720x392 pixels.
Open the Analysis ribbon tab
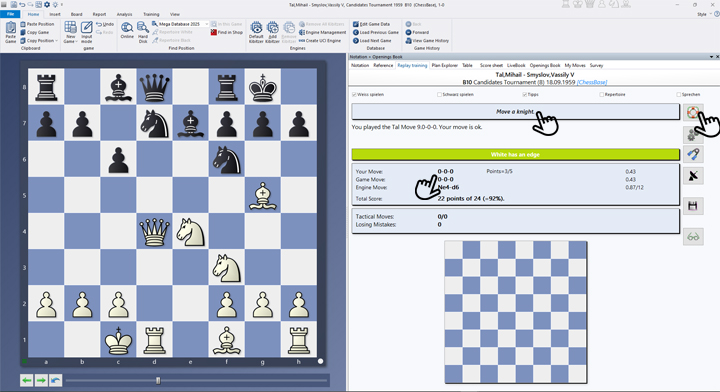point(124,14)
